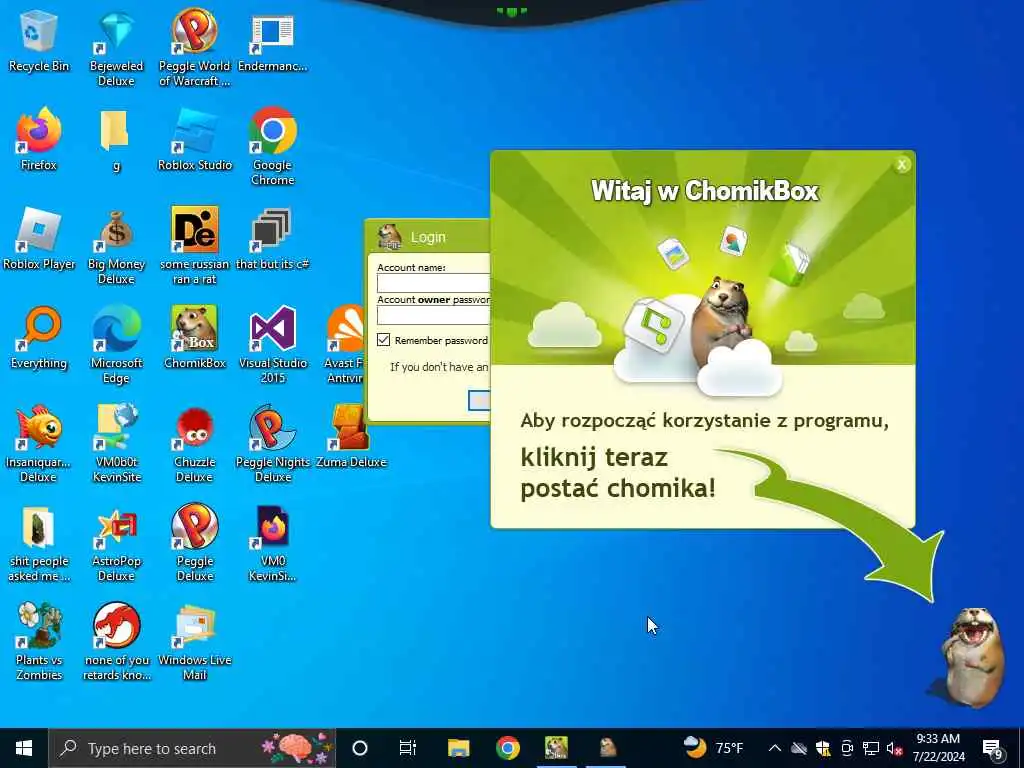This screenshot has width=1024, height=768.
Task: Select the 'none of you retards kno...' icon
Action: click(116, 643)
